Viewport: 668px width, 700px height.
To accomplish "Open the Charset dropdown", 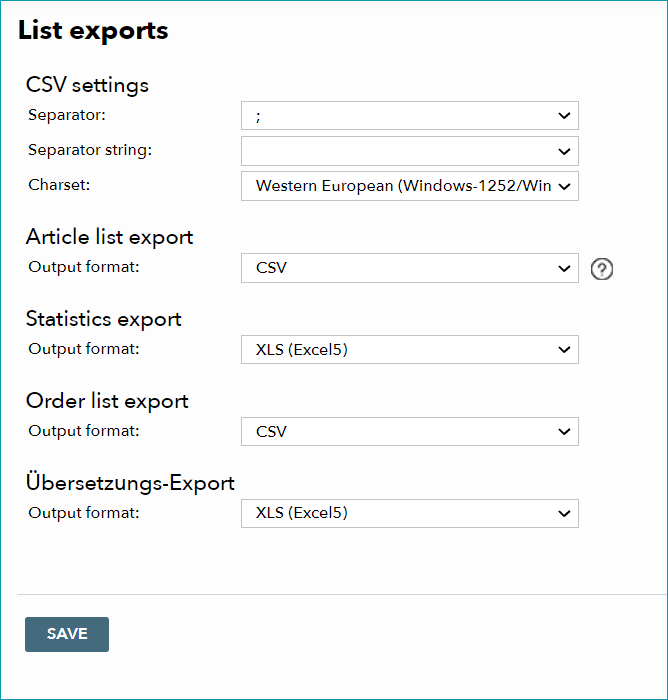I will (410, 186).
